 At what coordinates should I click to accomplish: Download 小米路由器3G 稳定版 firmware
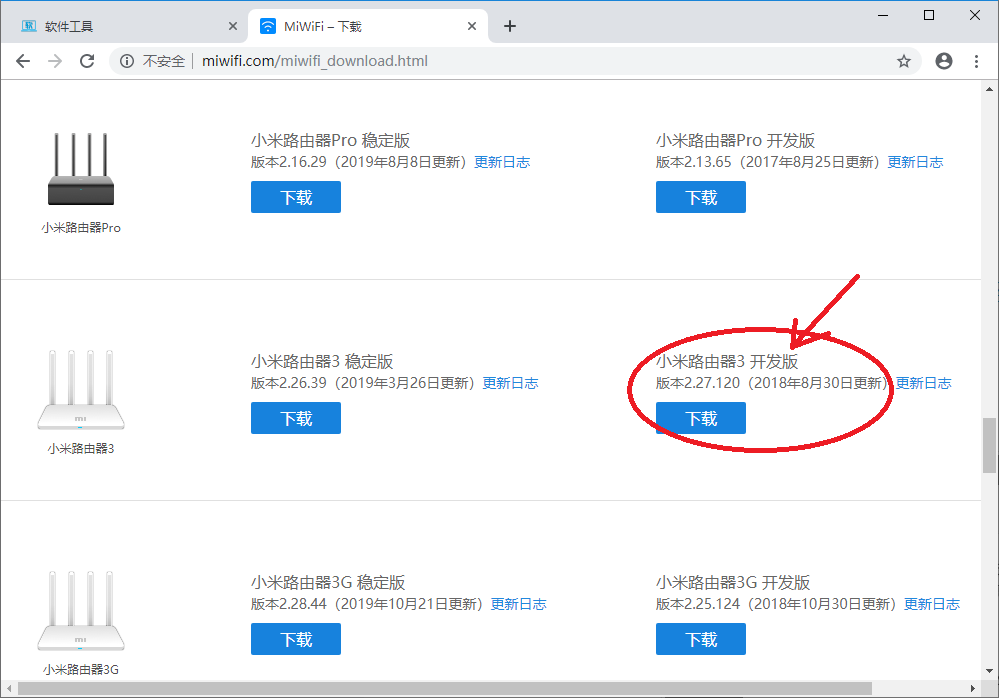click(x=296, y=639)
